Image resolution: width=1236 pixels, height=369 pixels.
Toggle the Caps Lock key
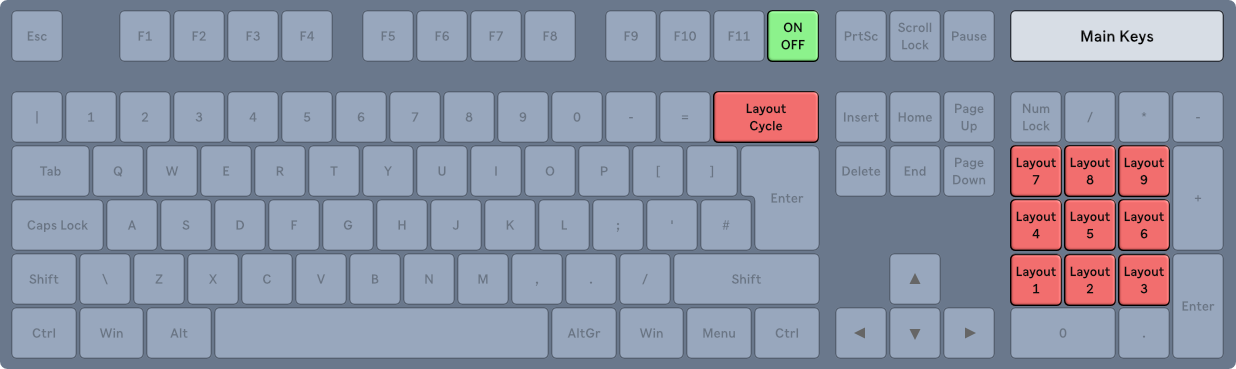click(x=58, y=225)
